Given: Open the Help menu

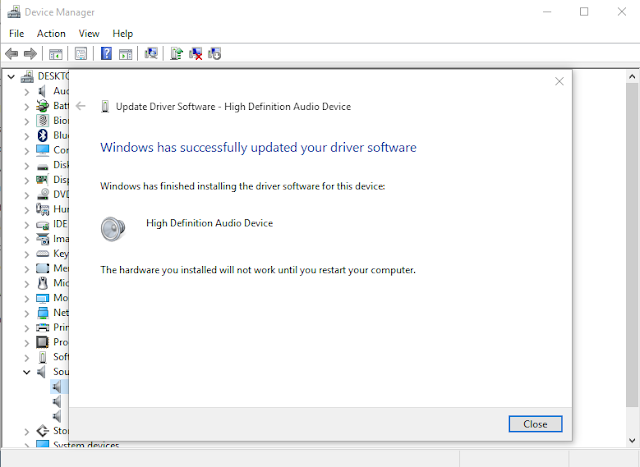Looking at the screenshot, I should (122, 33).
